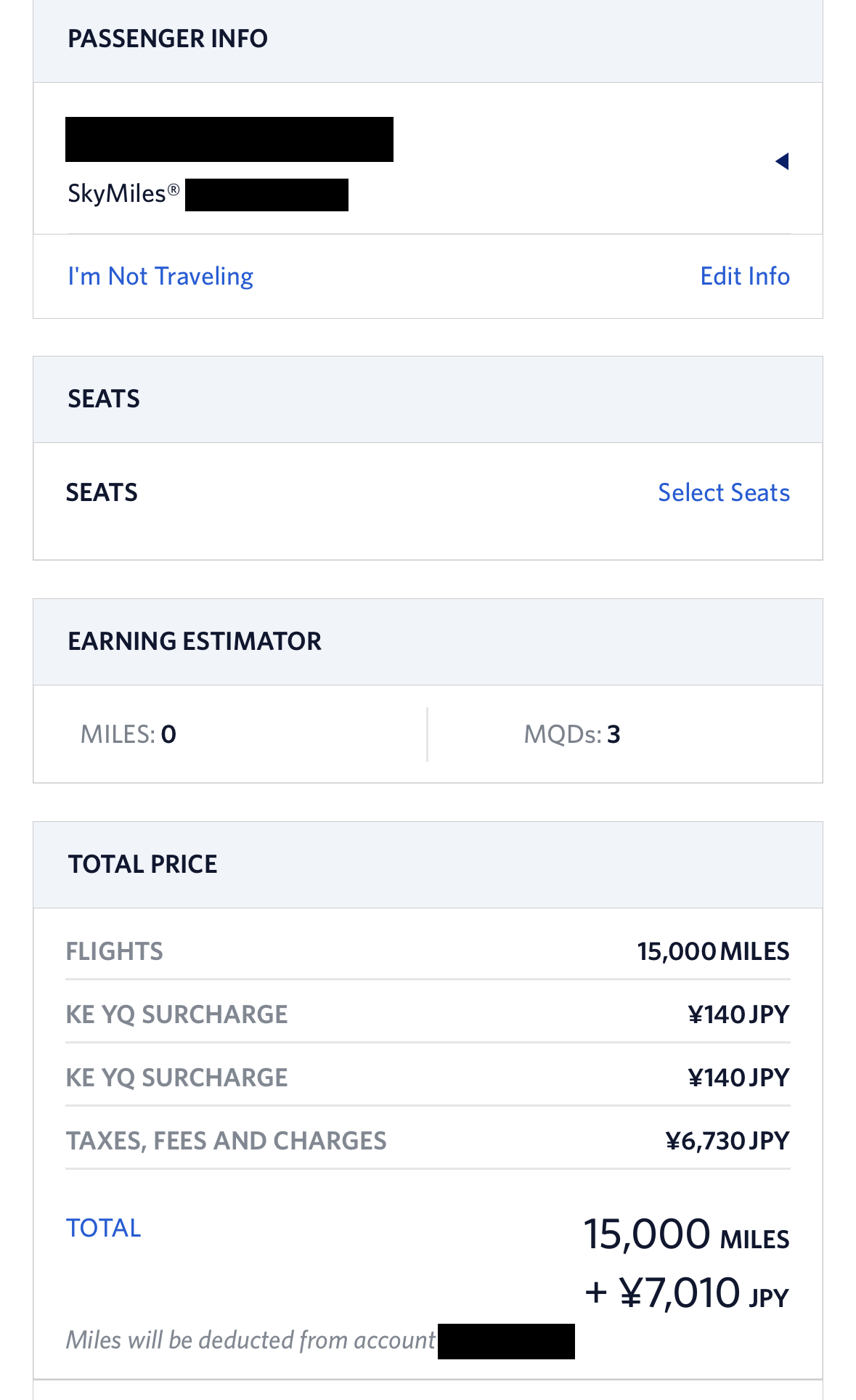Click the miles deducted from account note
This screenshot has height=1400, width=856.
coord(250,1340)
